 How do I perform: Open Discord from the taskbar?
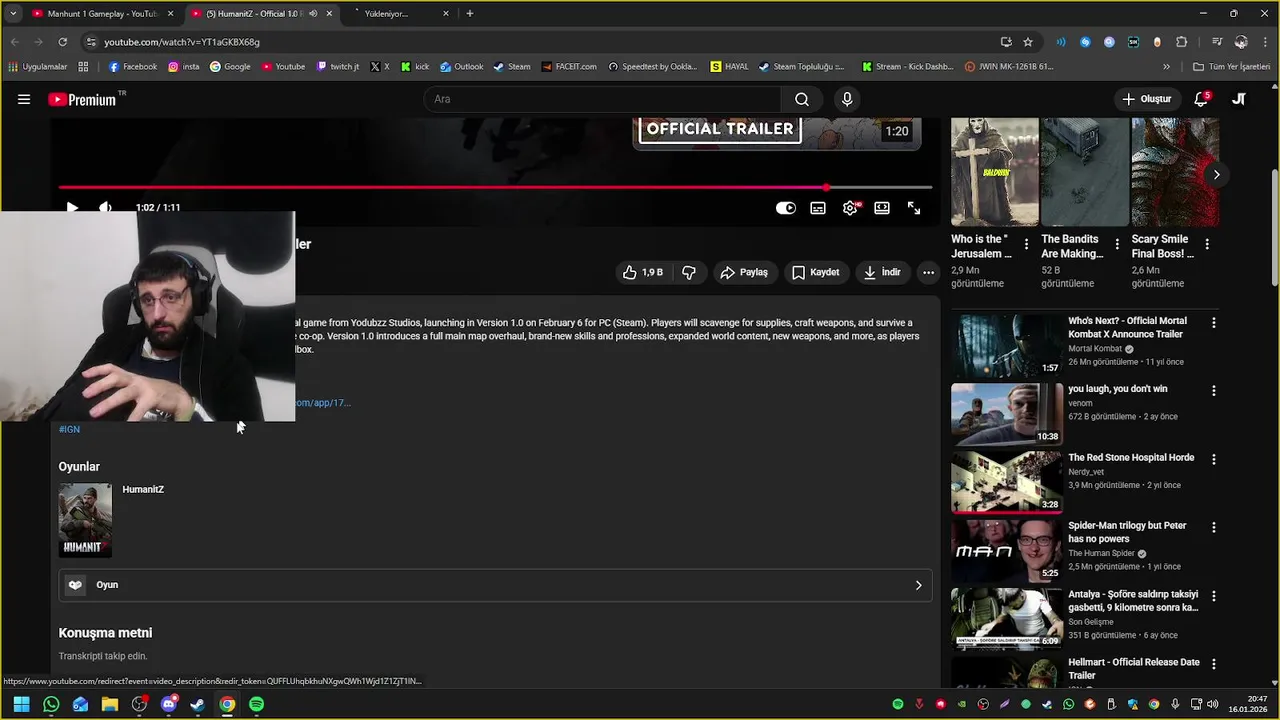tap(168, 704)
